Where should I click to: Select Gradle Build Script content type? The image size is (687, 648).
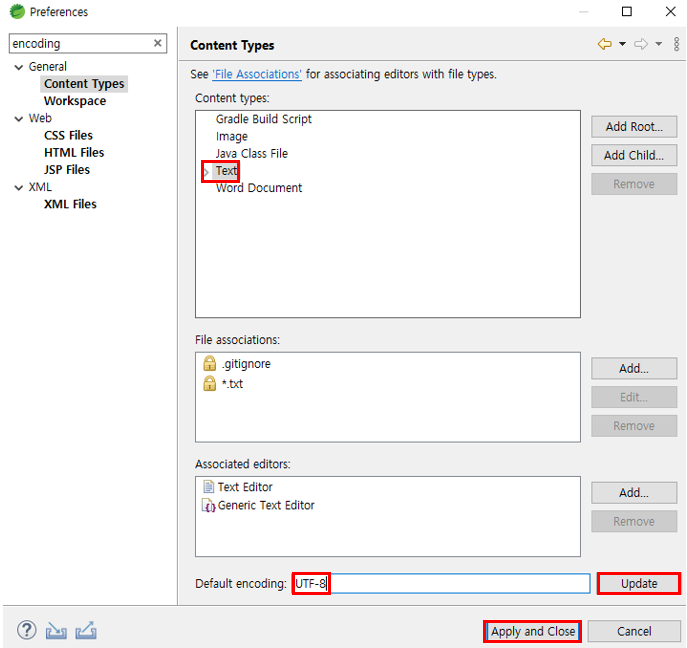click(x=263, y=119)
